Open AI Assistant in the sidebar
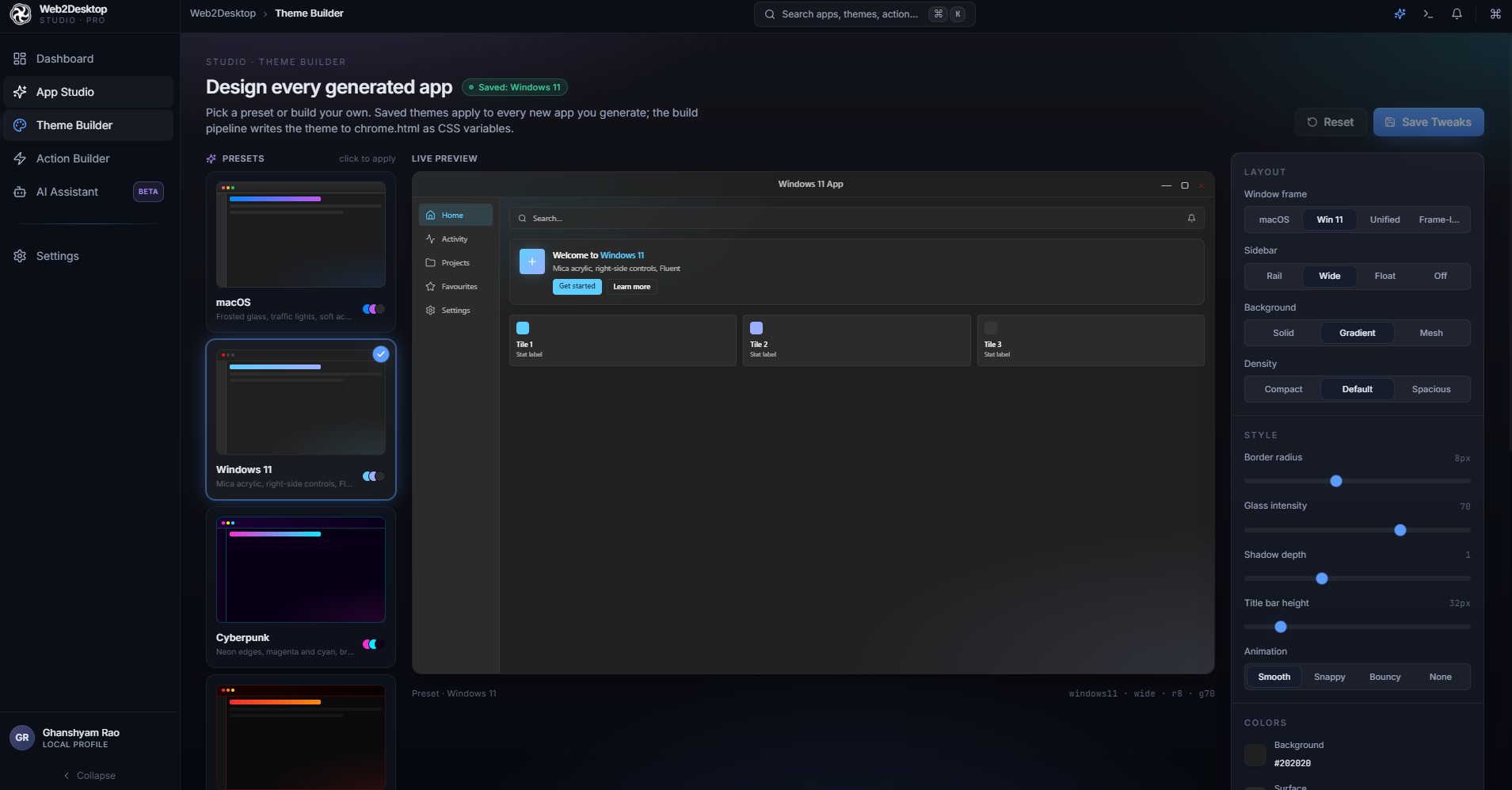1512x790 pixels. coord(89,192)
